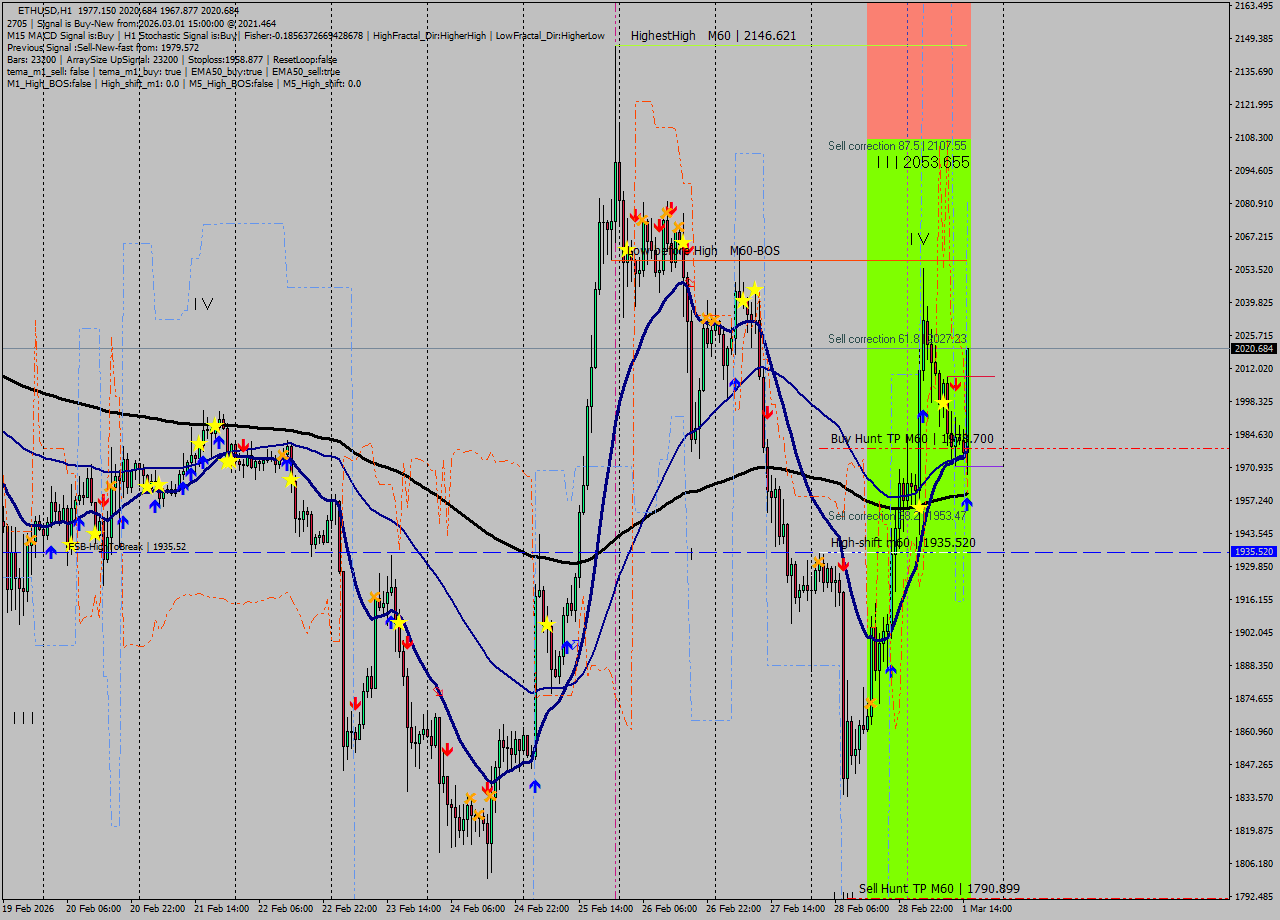1280x920 pixels.
Task: Select the yellow star marker near the 1998 level
Action: (x=941, y=403)
